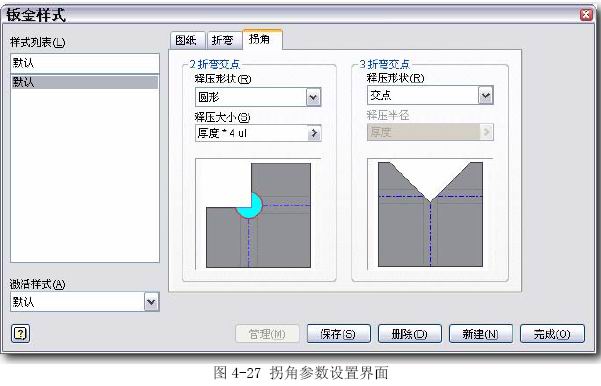This screenshot has height=386, width=601.
Task: Click the disabled arrow beside 释压半径 field
Action: [x=486, y=132]
